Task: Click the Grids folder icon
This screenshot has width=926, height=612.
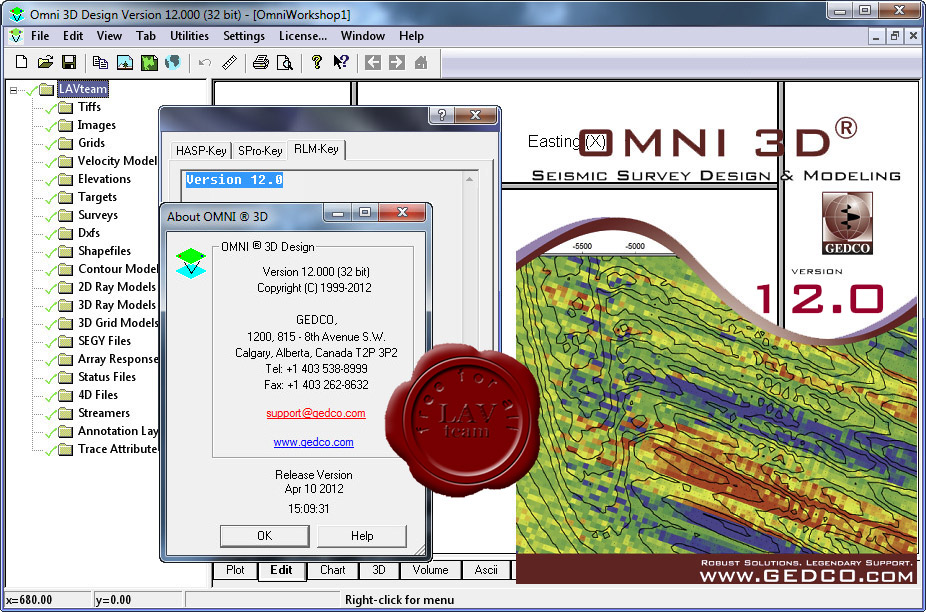Action: (66, 144)
